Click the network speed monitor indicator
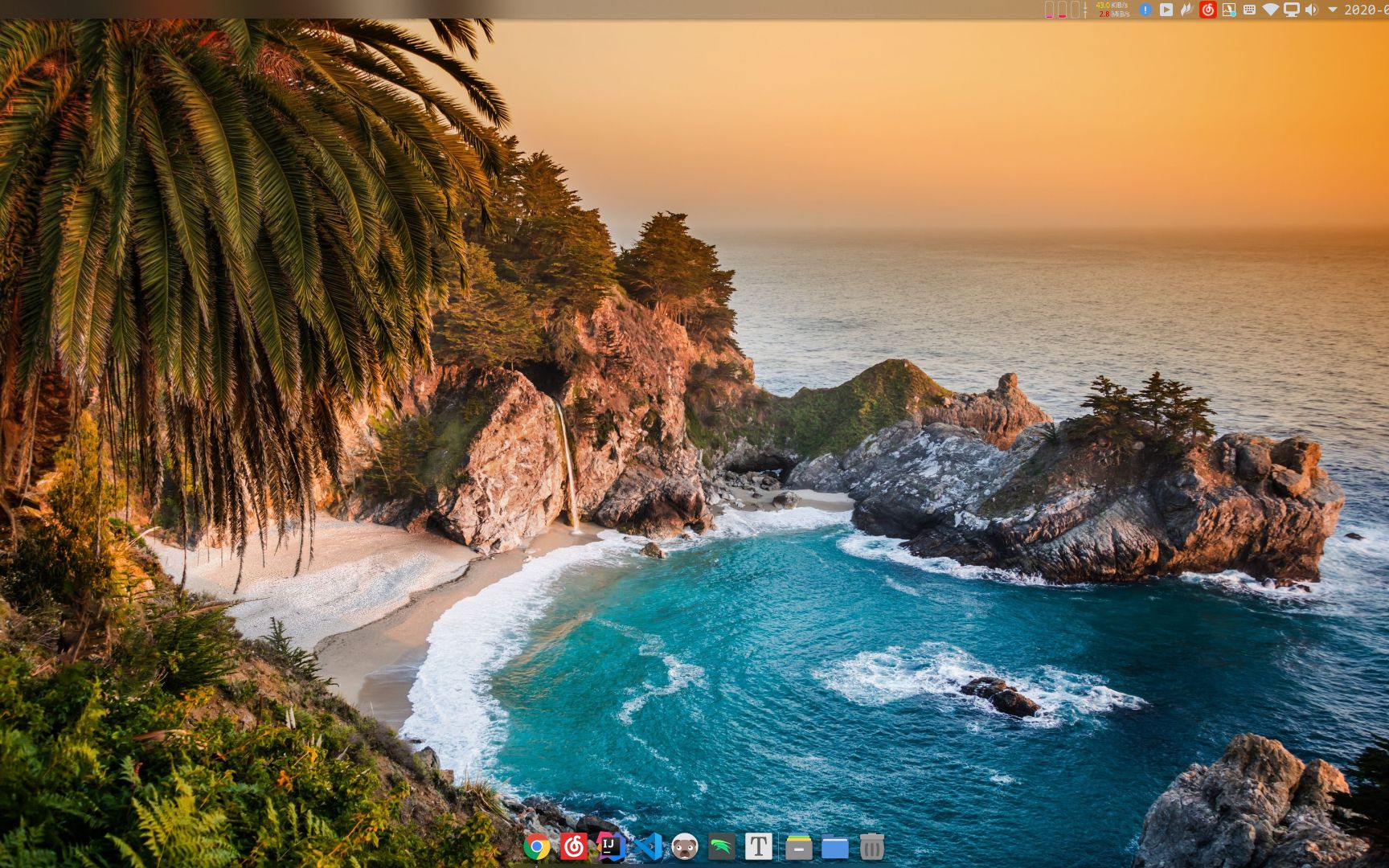 pos(1112,10)
